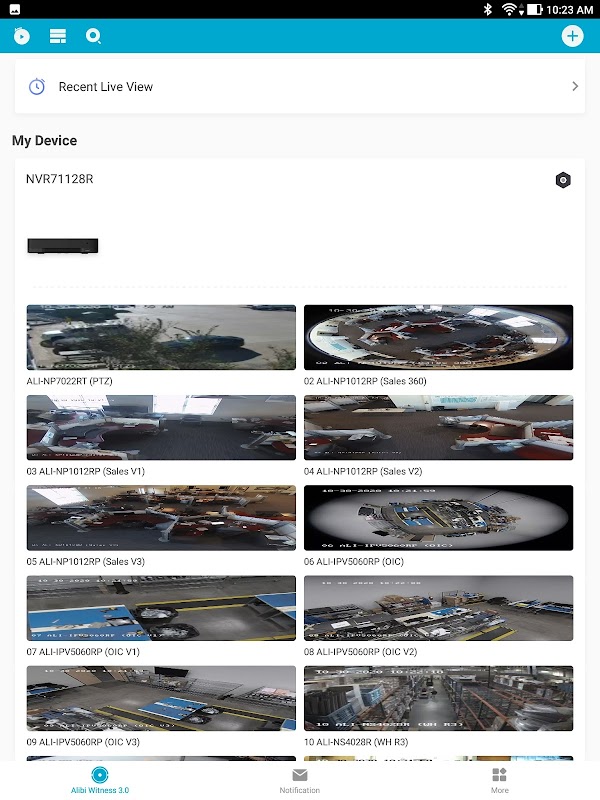Open the NVR71128R device name

pyautogui.click(x=60, y=179)
